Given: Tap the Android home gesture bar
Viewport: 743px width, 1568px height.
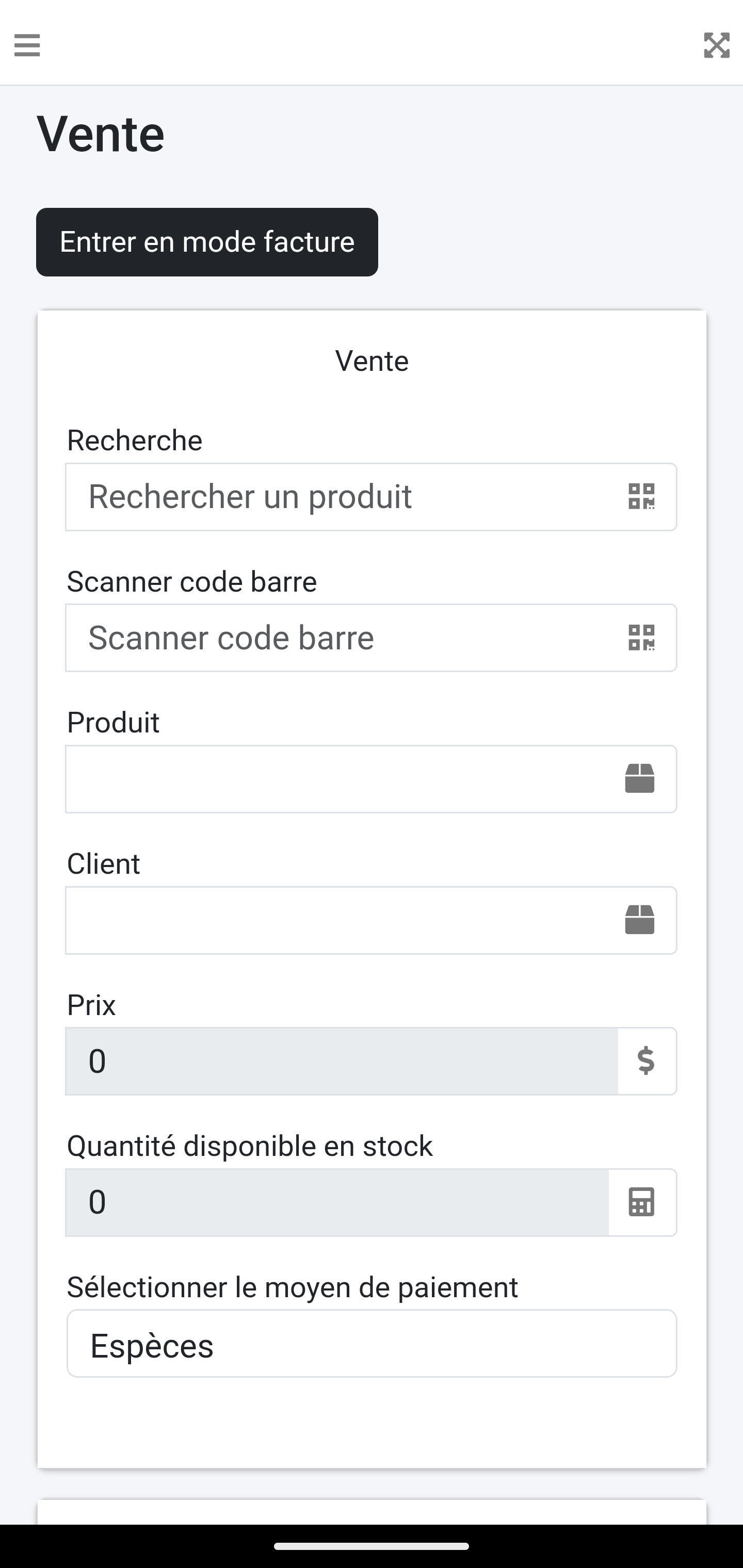Looking at the screenshot, I should click(x=372, y=1546).
